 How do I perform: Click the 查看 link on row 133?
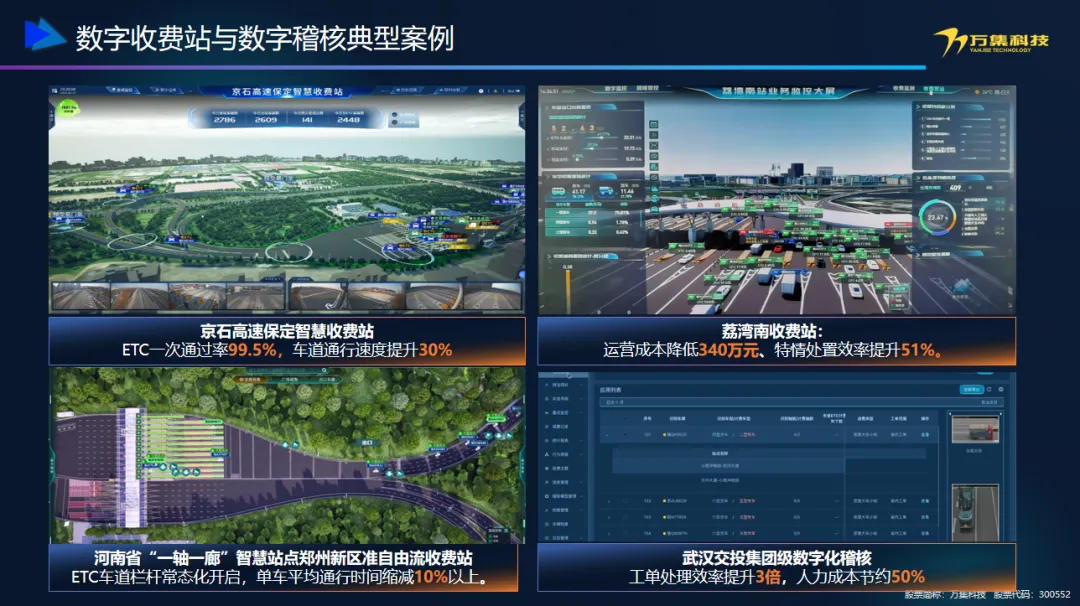coord(925,517)
